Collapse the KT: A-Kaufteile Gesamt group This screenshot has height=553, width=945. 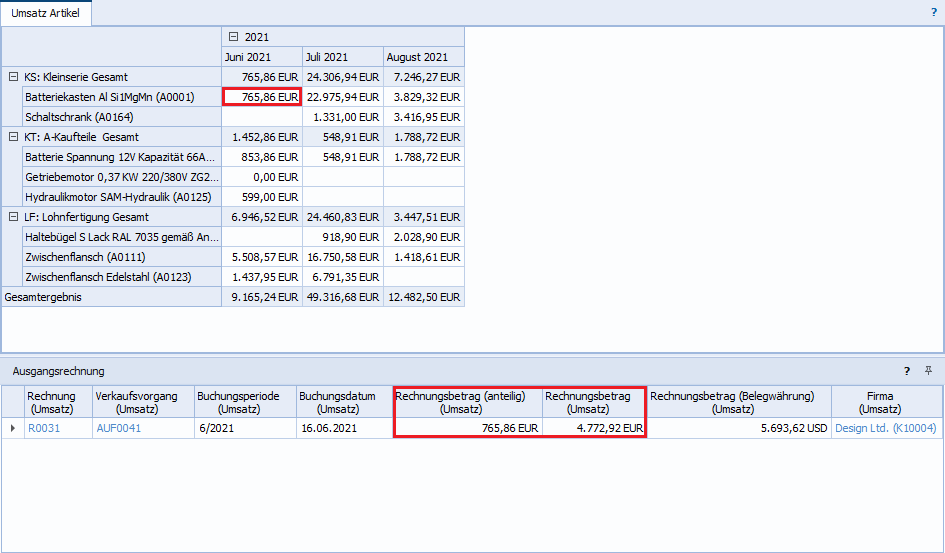click(x=13, y=137)
